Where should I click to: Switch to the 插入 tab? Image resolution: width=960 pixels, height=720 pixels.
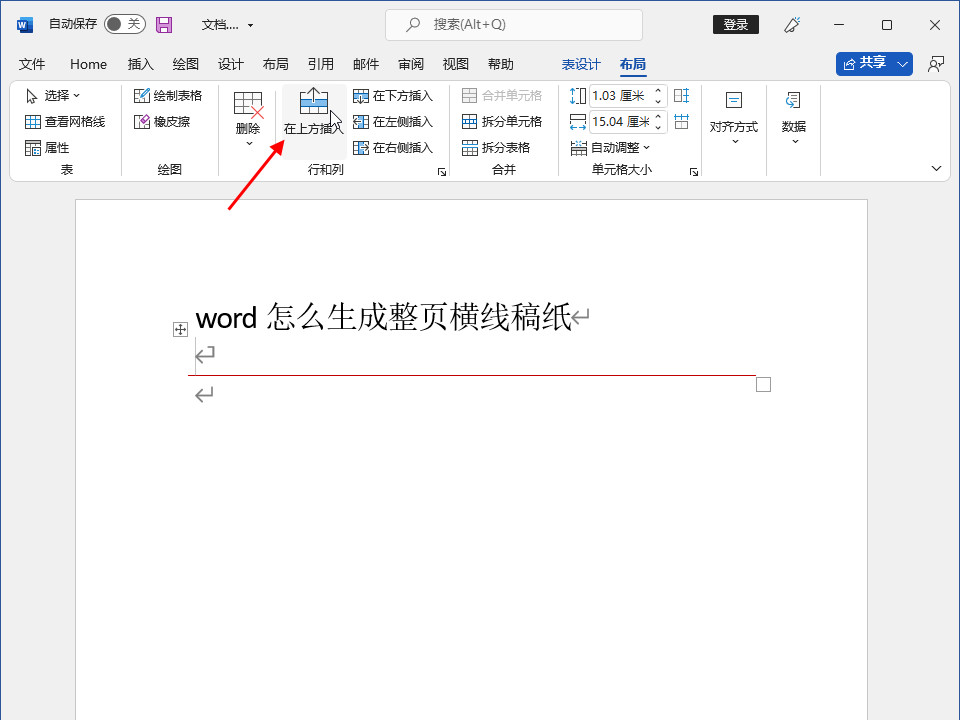pyautogui.click(x=140, y=64)
